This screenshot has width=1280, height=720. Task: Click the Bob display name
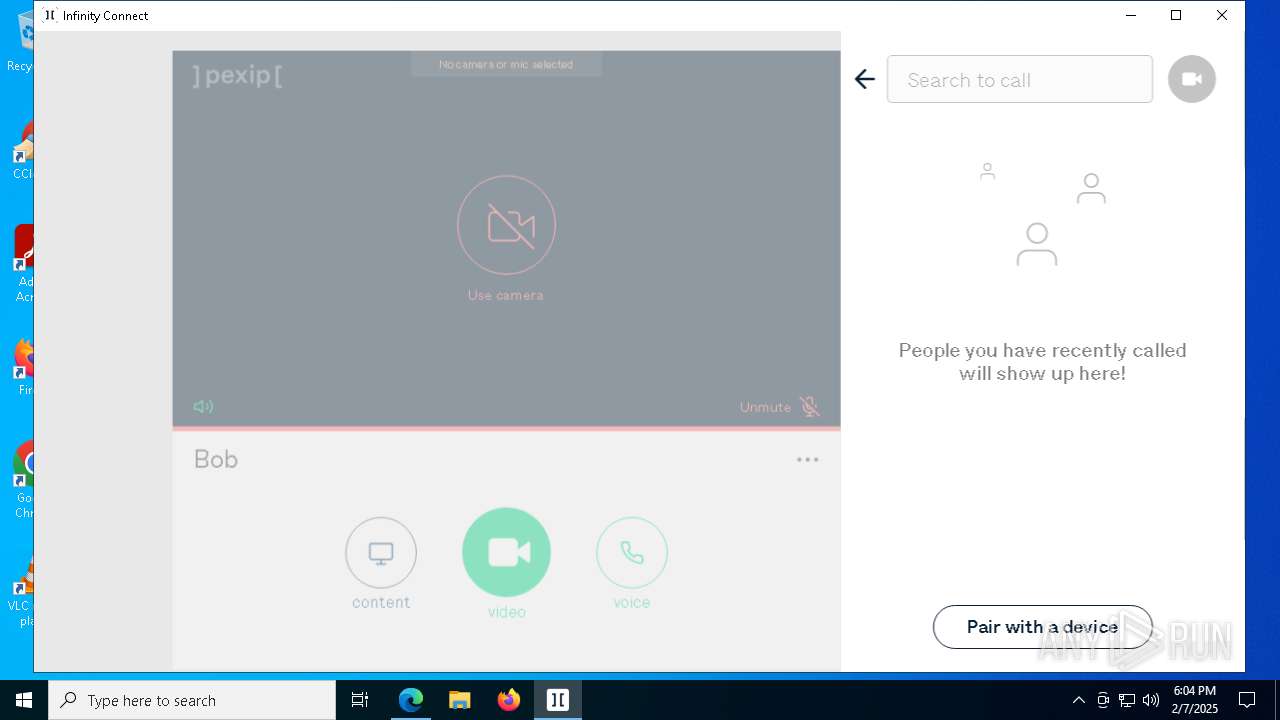pyautogui.click(x=216, y=459)
